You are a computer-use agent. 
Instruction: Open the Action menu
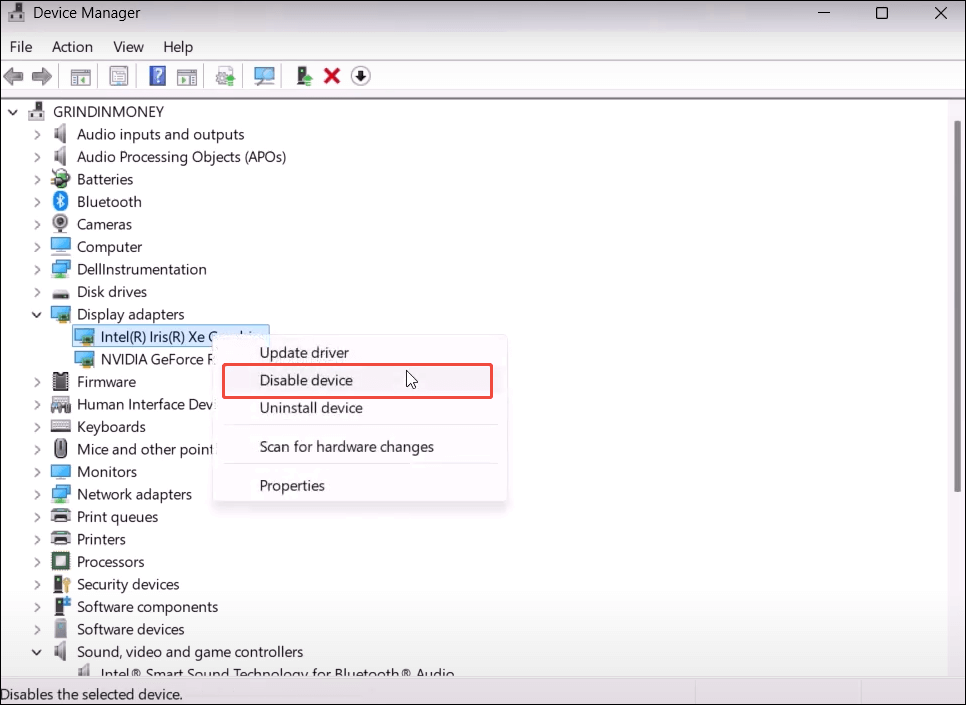pyautogui.click(x=72, y=47)
